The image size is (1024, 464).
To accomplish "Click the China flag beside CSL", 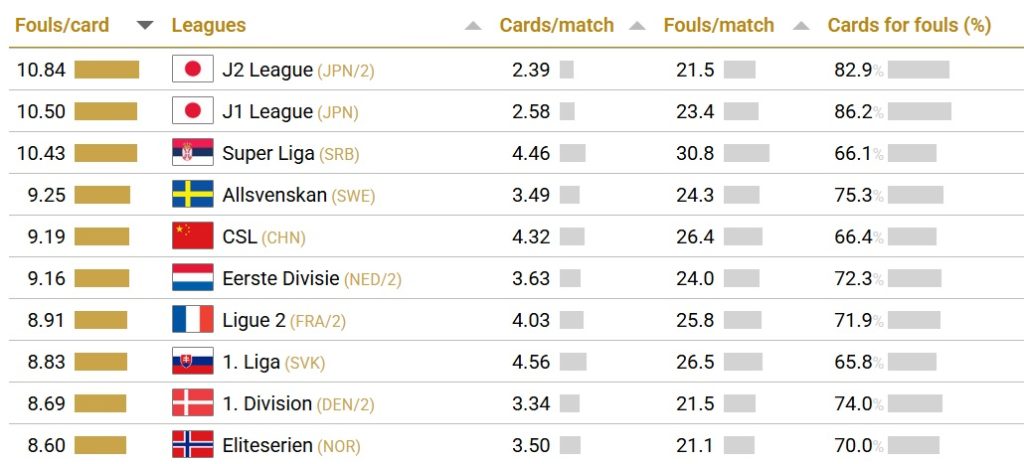I will 193,237.
